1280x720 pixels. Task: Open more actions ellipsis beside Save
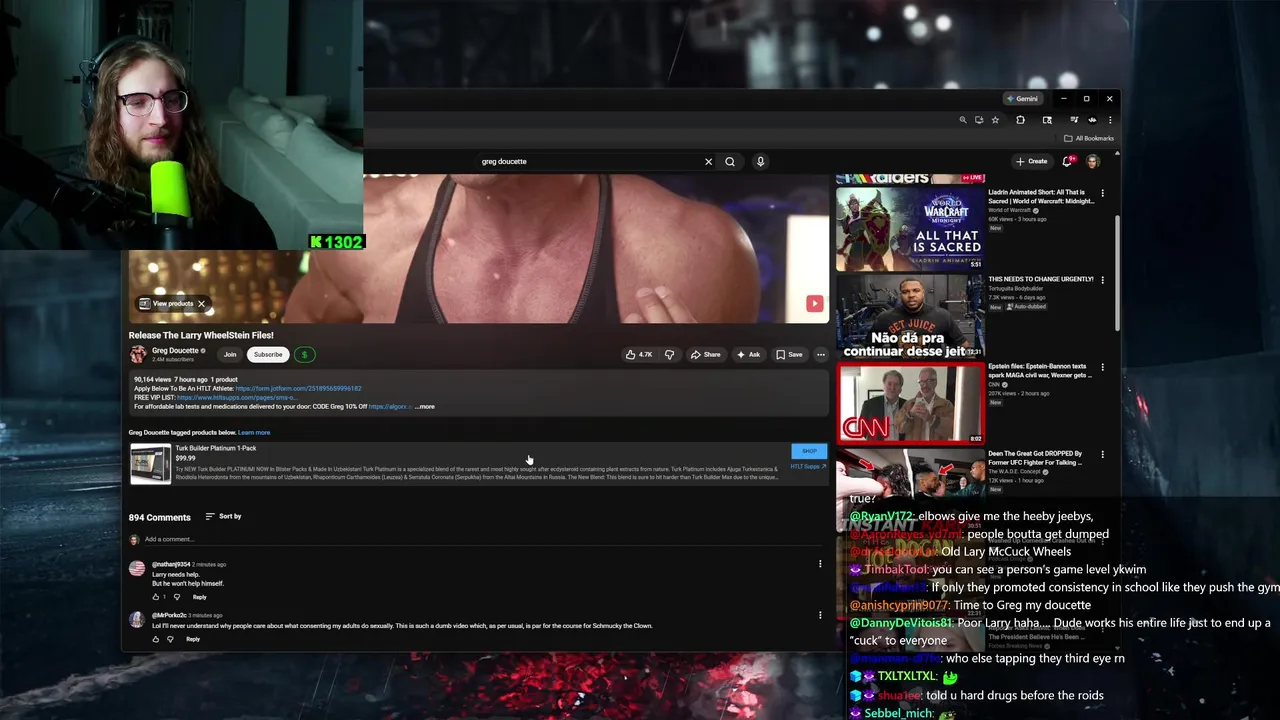(820, 354)
